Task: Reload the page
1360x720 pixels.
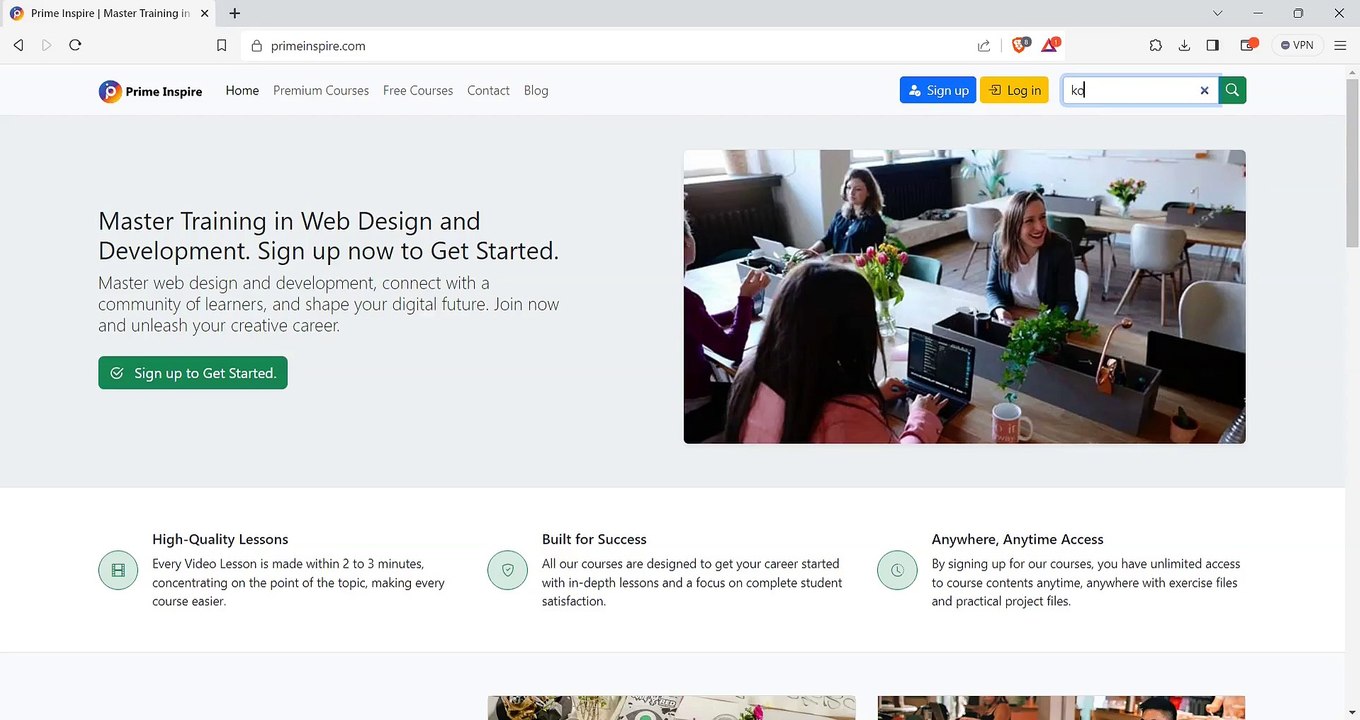Action: (x=75, y=45)
